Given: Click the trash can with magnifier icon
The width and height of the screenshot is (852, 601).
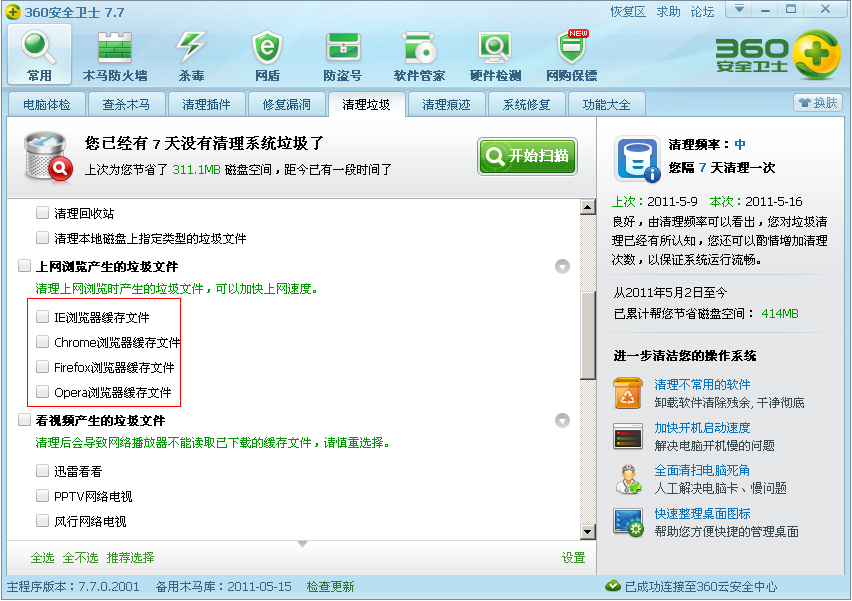Looking at the screenshot, I should point(48,156).
